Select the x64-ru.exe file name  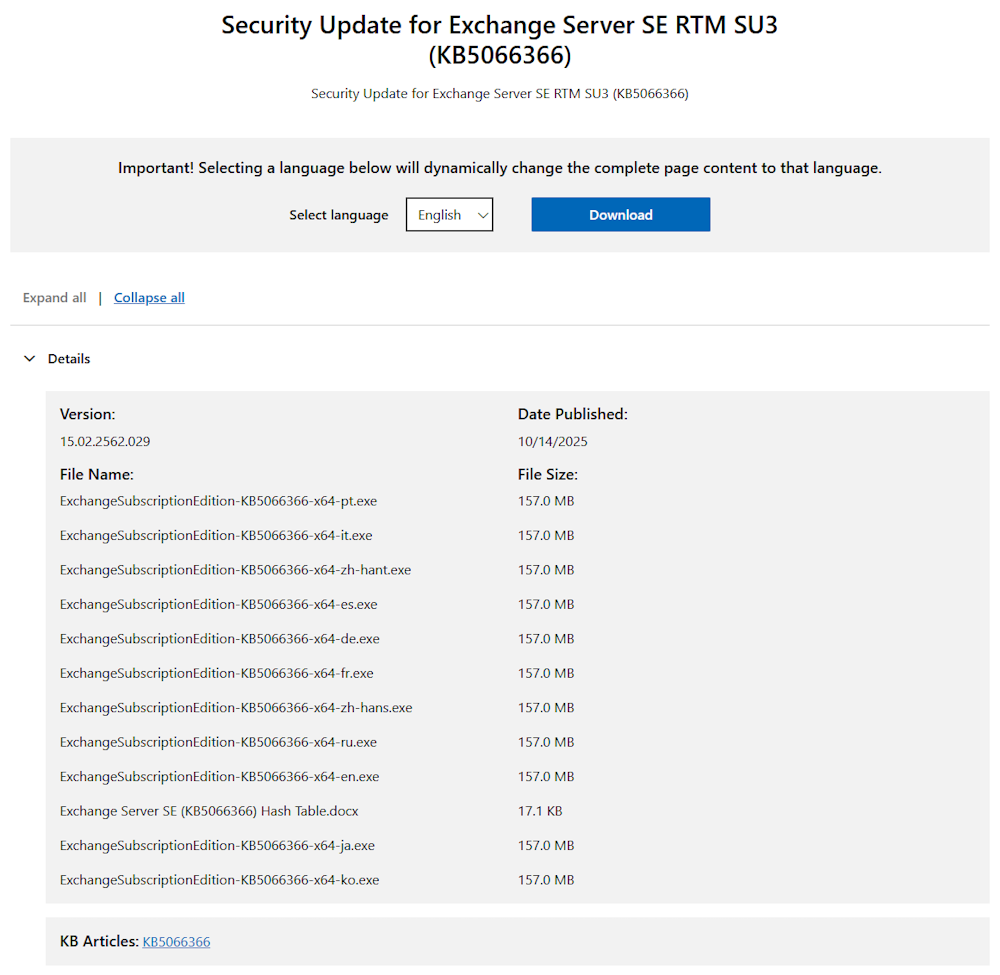[x=218, y=743]
